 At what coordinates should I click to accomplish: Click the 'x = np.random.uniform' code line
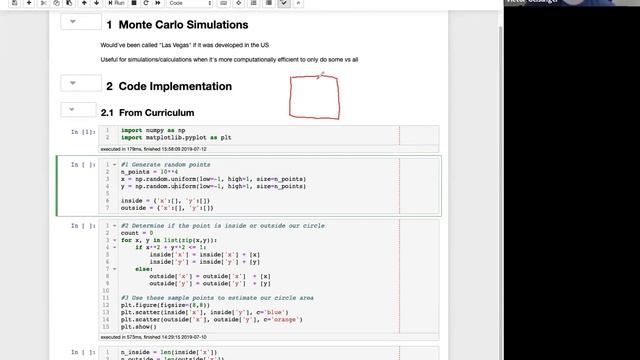[213, 179]
